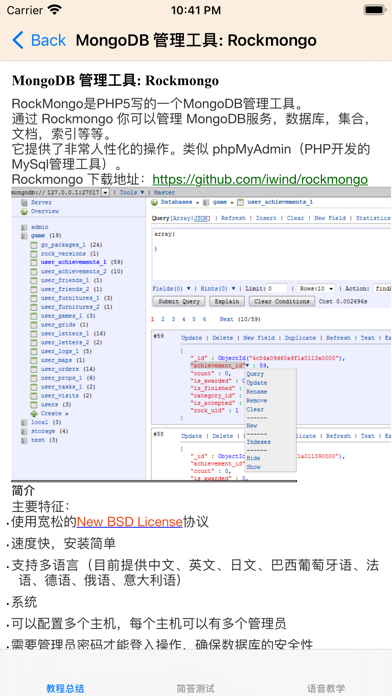The height and width of the screenshot is (696, 392).
Task: Open the github.com/iwind/rockmongo download link
Action: click(x=260, y=179)
